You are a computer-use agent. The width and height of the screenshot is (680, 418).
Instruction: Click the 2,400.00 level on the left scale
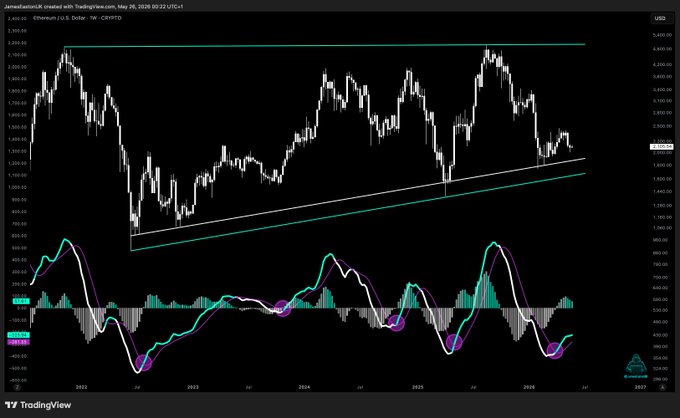(17, 19)
